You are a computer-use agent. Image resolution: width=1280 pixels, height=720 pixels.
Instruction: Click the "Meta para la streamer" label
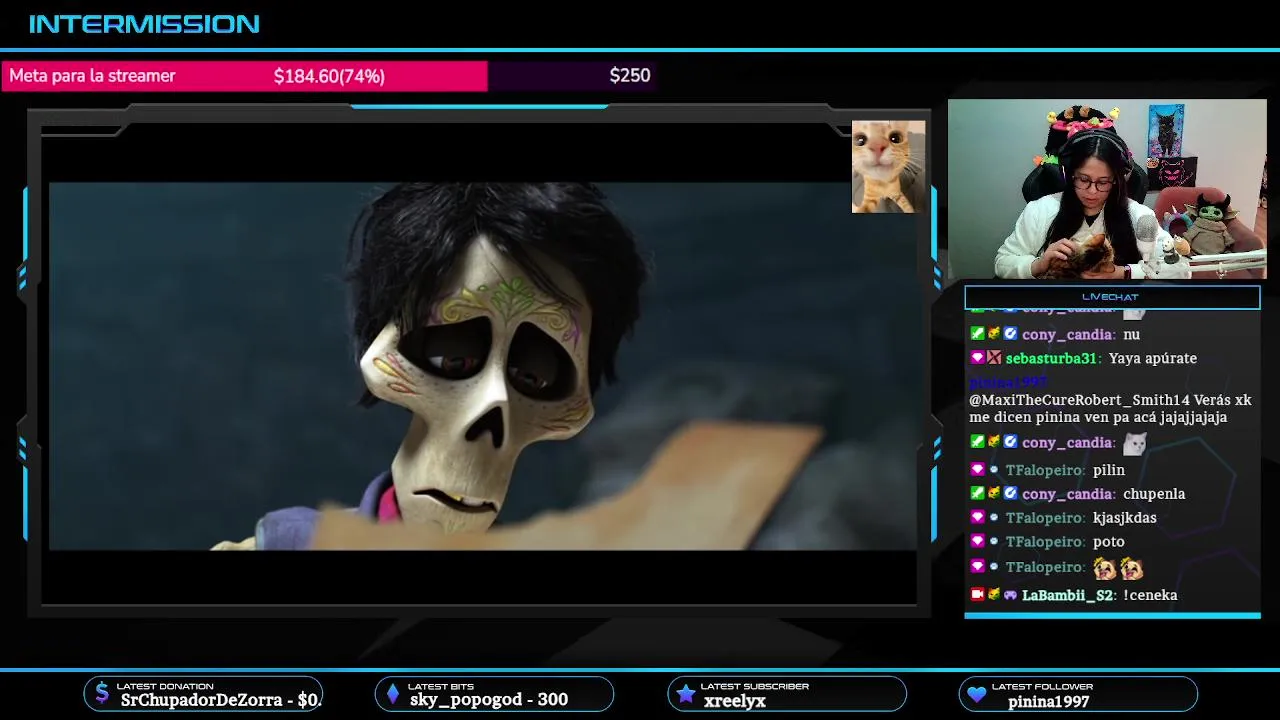[92, 76]
